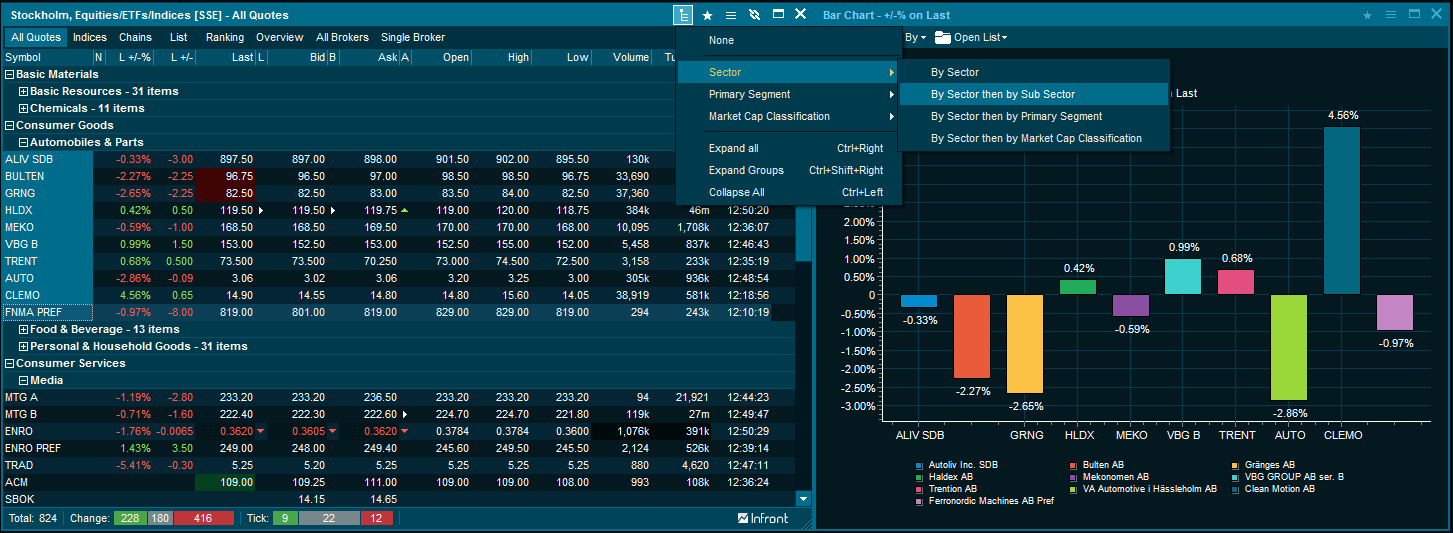
Task: Open the By dropdown in the Bar Chart toolbar
Action: coord(915,37)
